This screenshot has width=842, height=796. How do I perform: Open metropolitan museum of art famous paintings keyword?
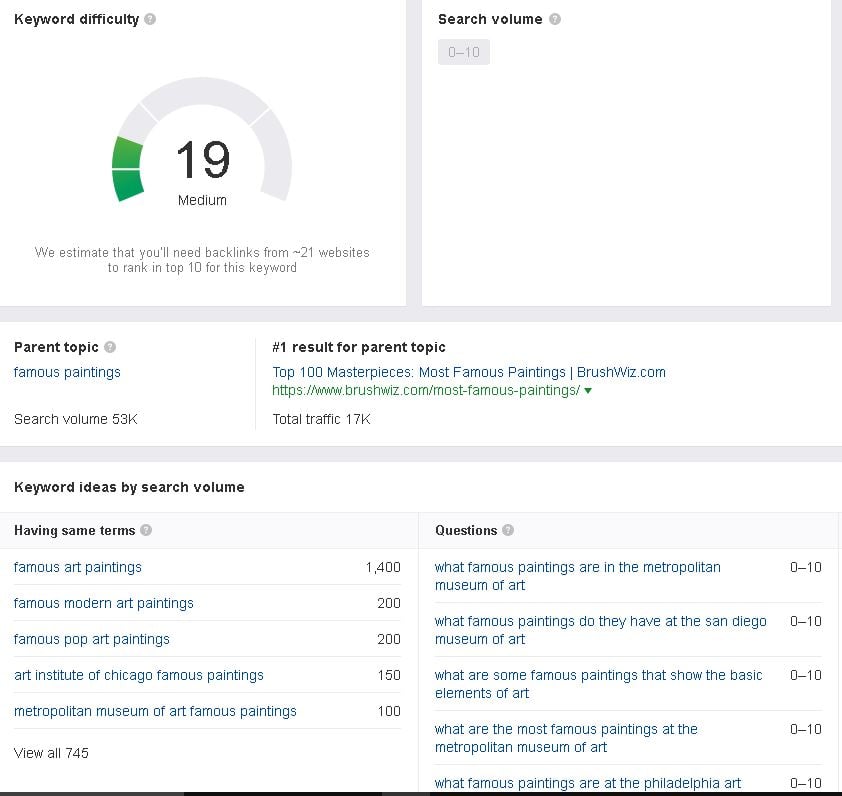[155, 711]
